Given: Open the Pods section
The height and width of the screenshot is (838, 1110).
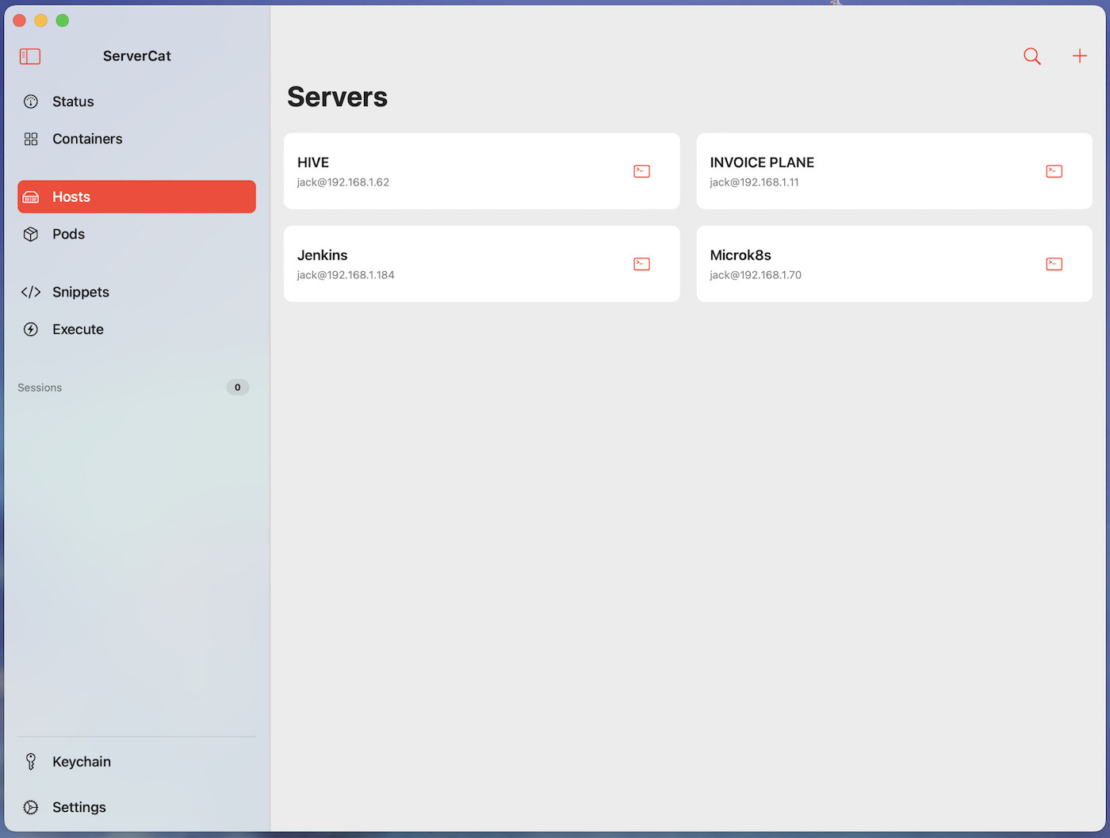Looking at the screenshot, I should click(x=68, y=234).
